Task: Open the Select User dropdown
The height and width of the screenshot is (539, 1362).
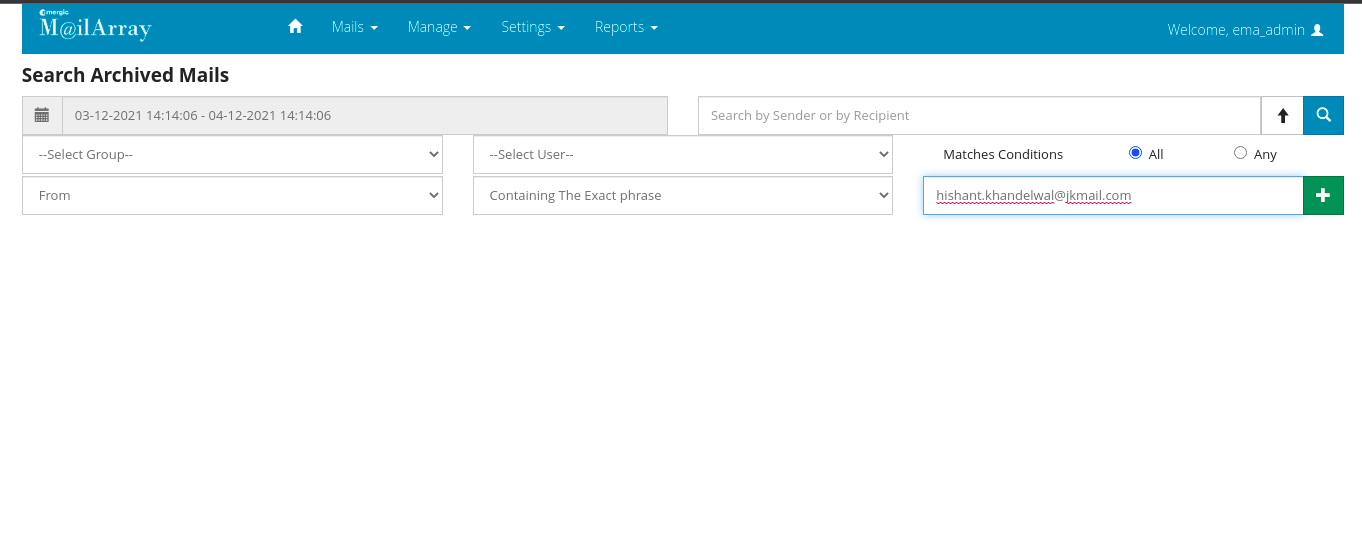Action: (683, 154)
